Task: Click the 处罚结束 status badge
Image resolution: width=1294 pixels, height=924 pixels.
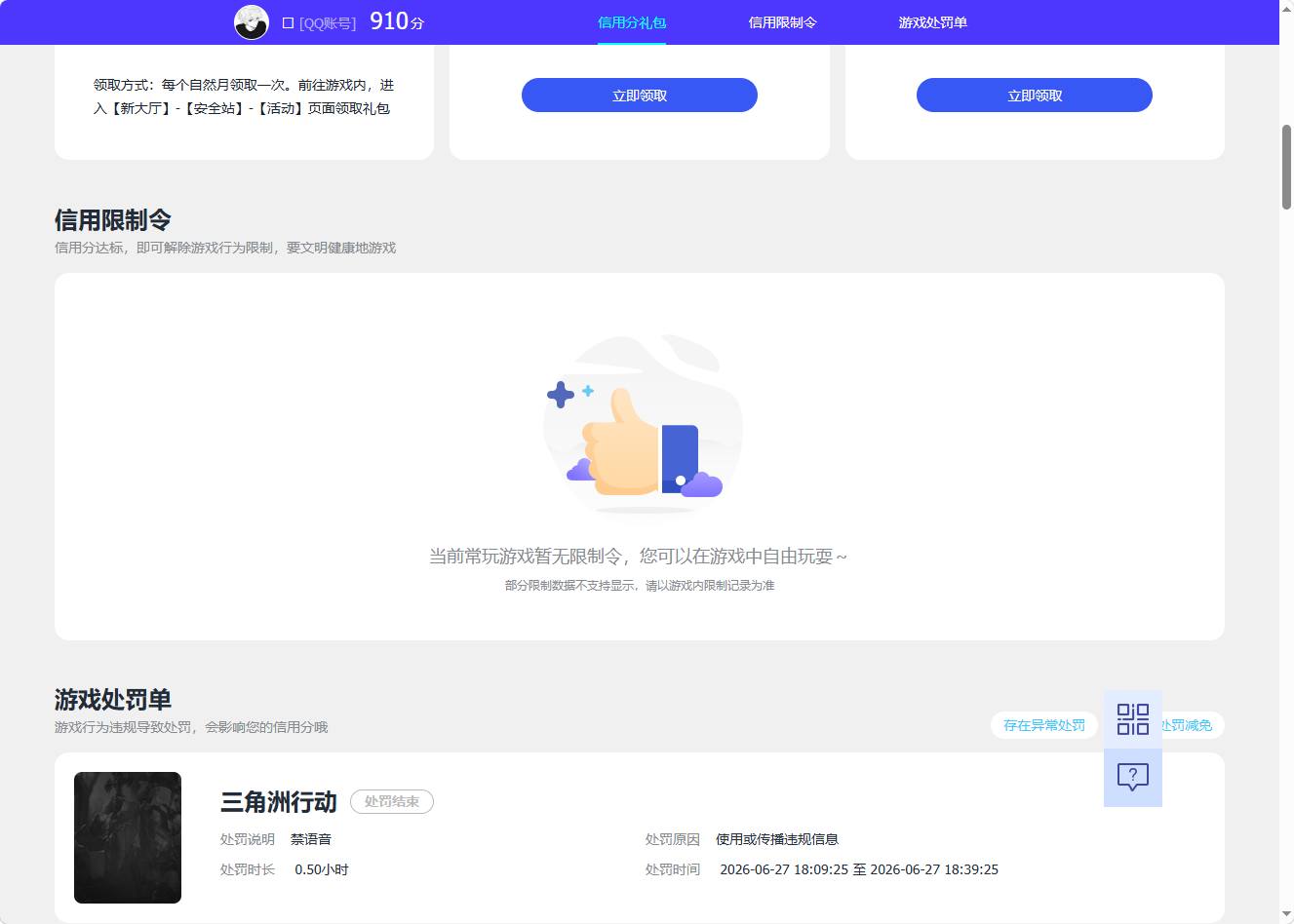Action: pyautogui.click(x=392, y=801)
